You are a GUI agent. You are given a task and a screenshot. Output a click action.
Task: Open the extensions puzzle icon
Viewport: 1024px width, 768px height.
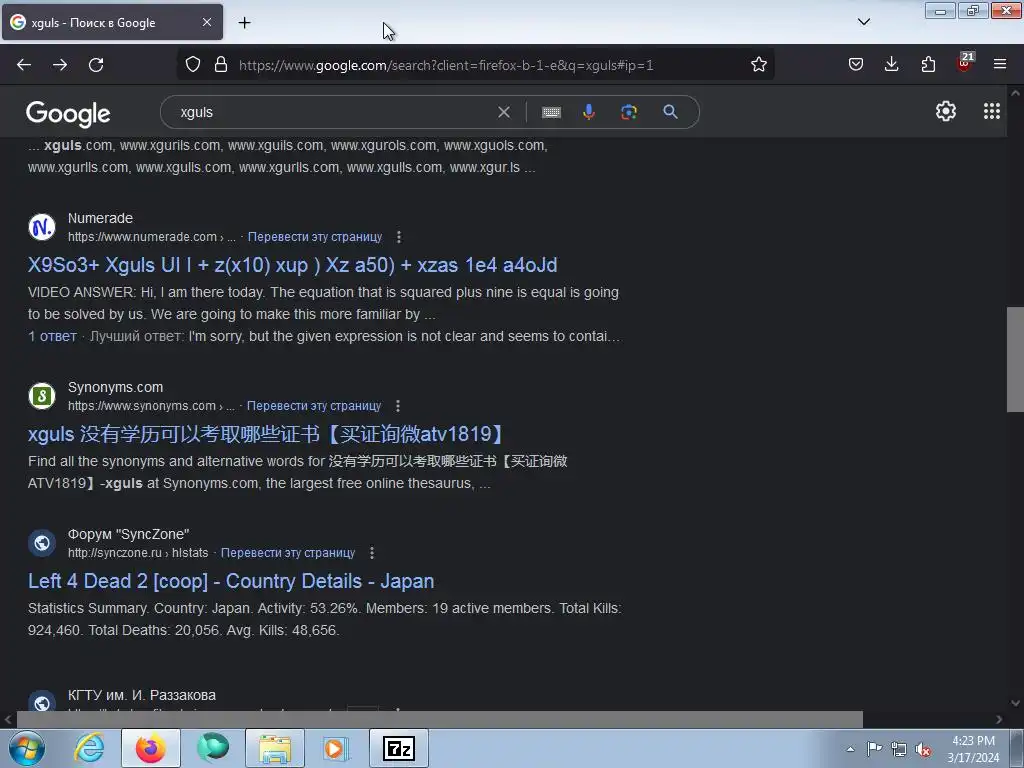(x=928, y=65)
